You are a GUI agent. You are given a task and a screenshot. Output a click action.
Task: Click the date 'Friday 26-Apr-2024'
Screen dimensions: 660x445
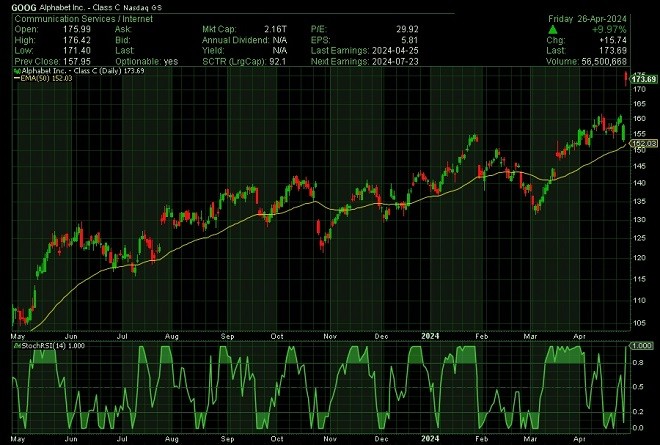587,19
